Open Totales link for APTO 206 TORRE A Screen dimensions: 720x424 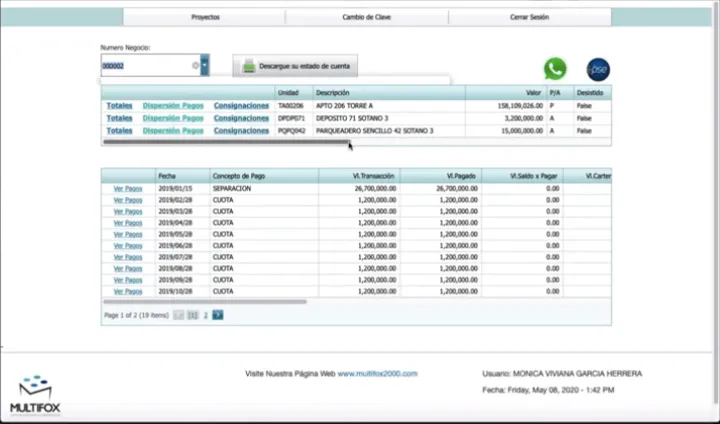(x=119, y=105)
